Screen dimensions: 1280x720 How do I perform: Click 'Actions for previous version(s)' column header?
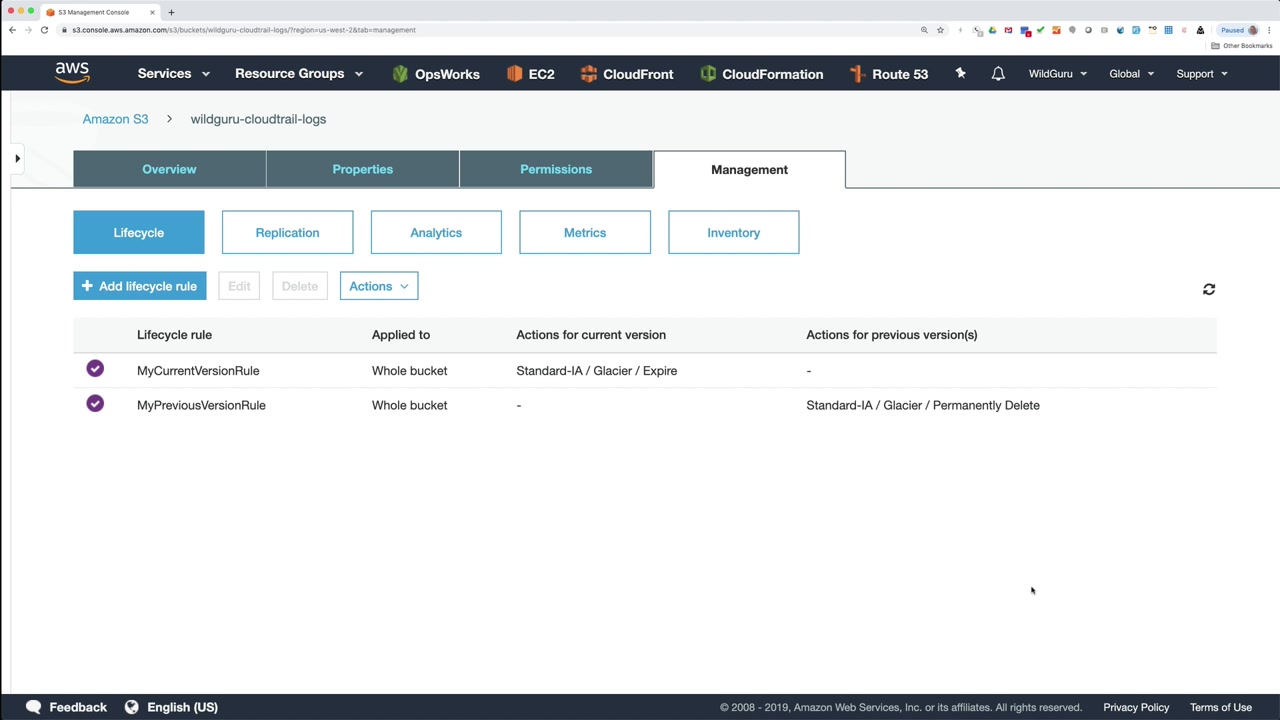[x=892, y=335]
